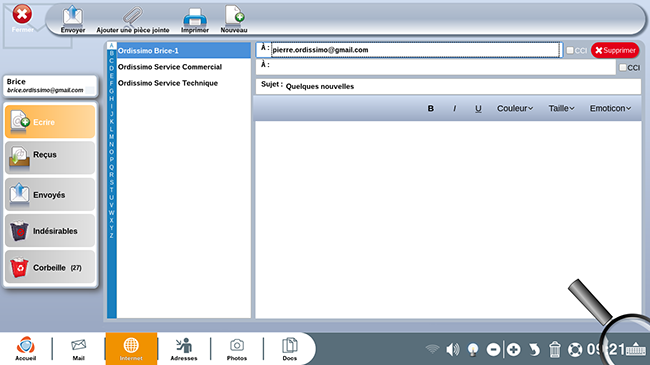
Task: Remove the recipient with the Supprimer button
Action: pos(615,50)
